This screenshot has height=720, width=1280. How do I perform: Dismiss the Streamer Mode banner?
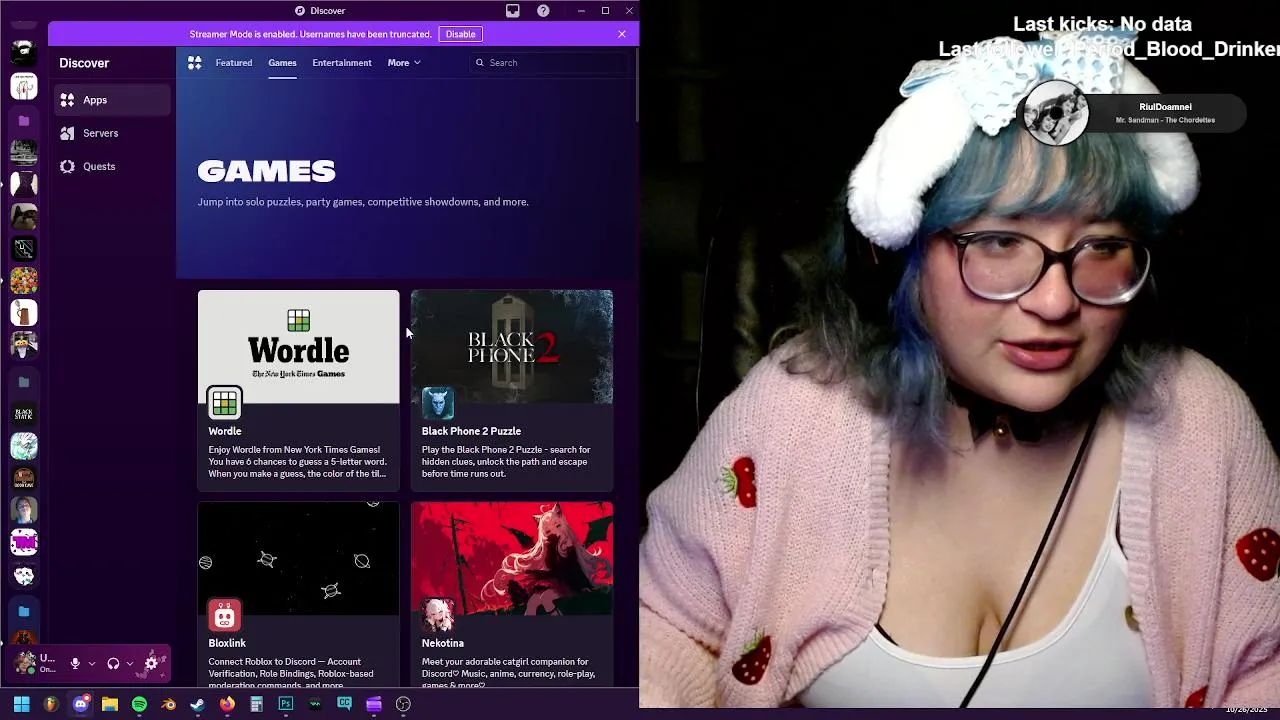pos(622,34)
